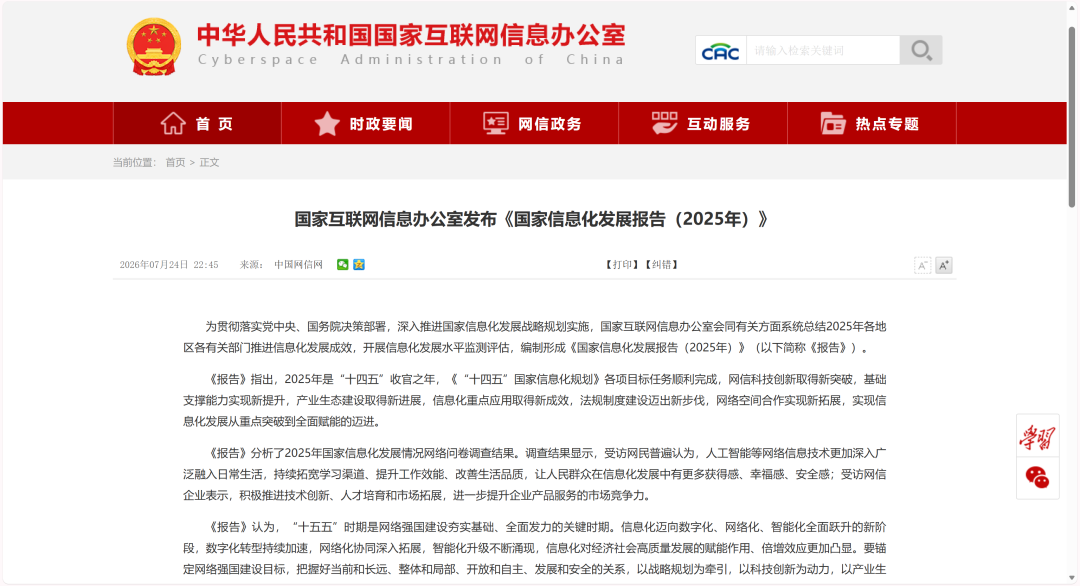This screenshot has height=586, width=1080.
Task: Focus the search keyword input field
Action: [x=823, y=50]
